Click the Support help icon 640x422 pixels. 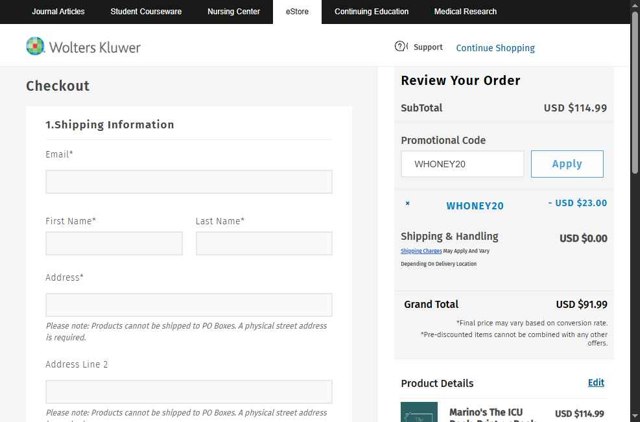[x=400, y=47]
